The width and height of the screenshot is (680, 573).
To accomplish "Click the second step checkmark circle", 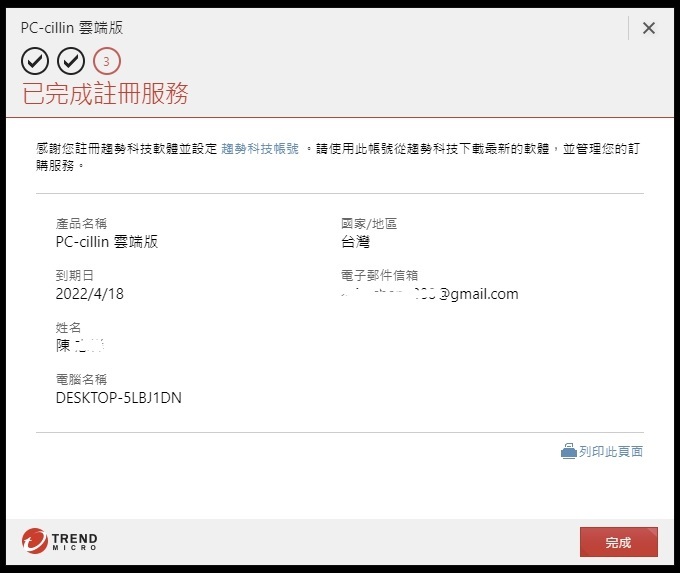I will 71,61.
